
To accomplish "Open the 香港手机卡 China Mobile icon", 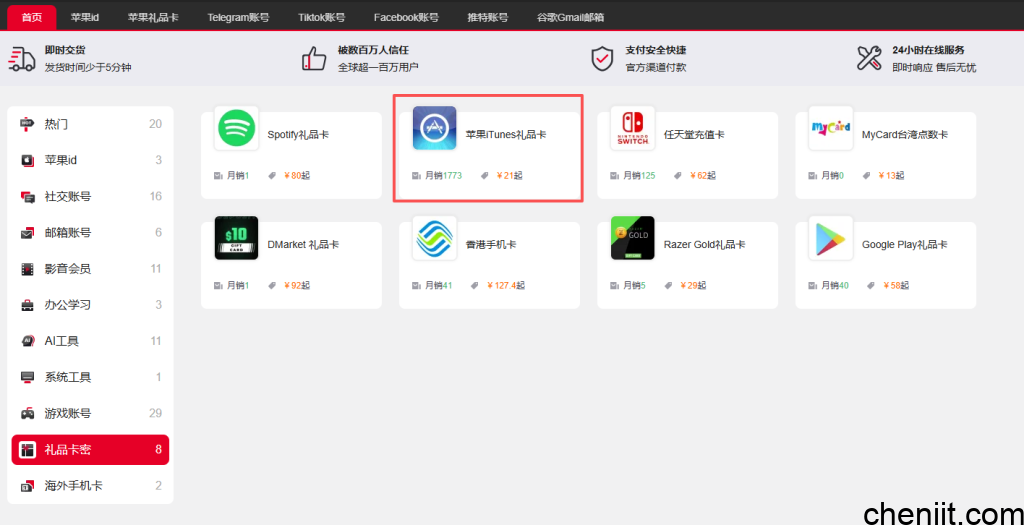I will 434,238.
